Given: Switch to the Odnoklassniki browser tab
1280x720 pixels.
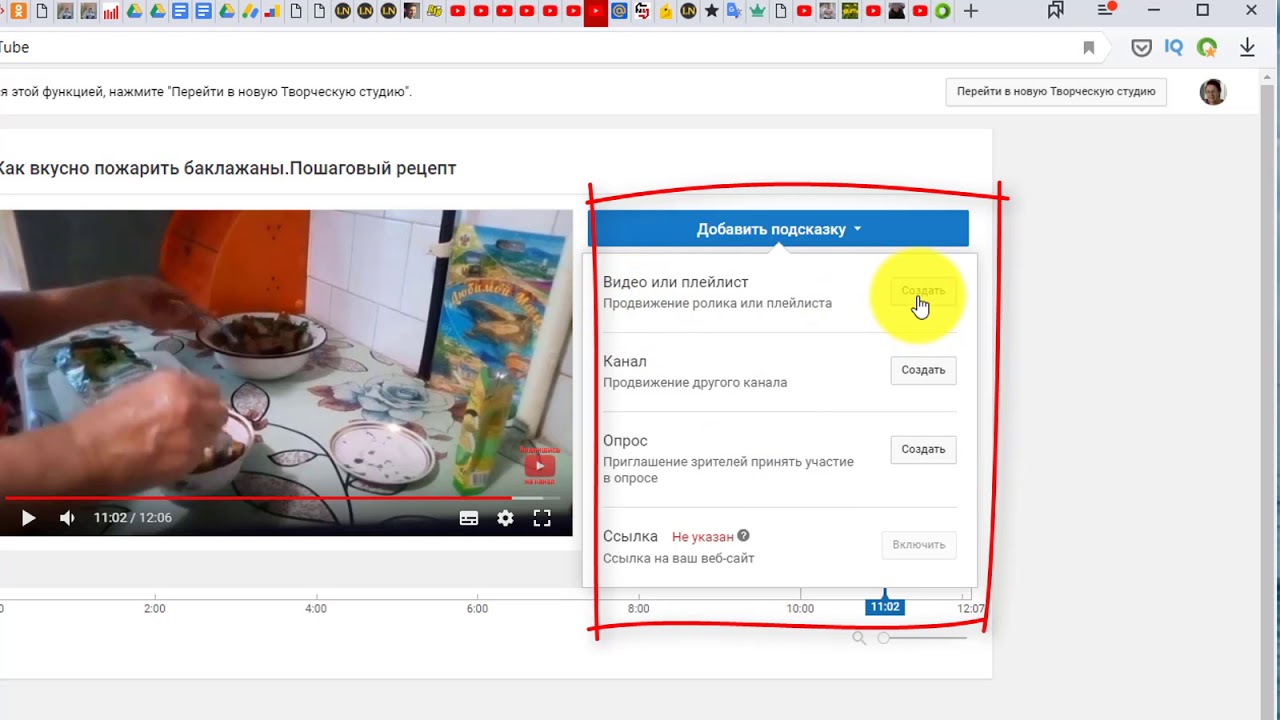Looking at the screenshot, I should (19, 11).
